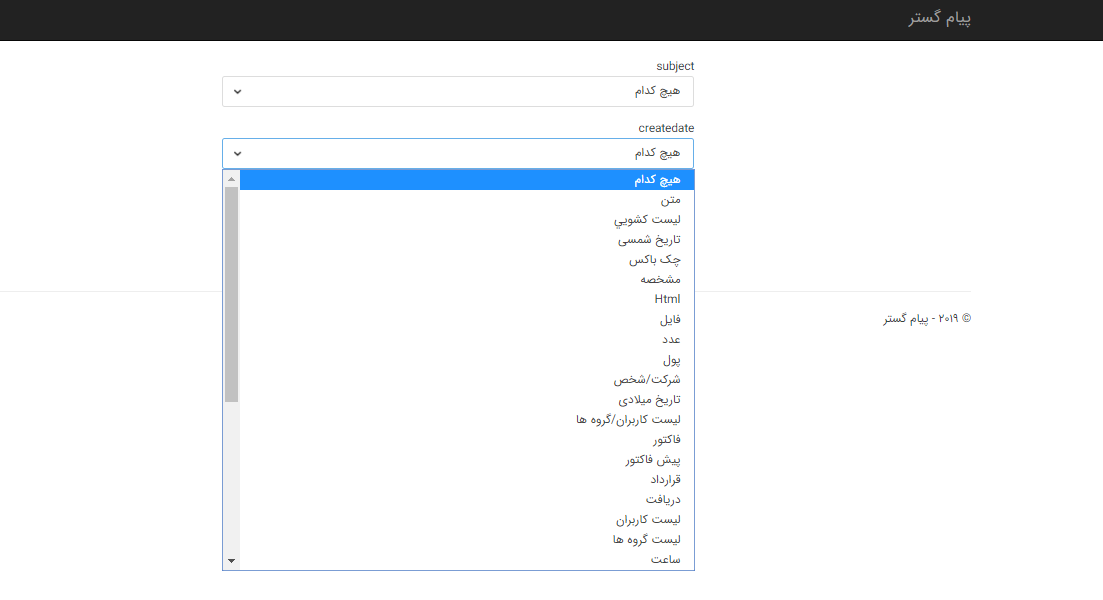Open the subject dropdown
Image resolution: width=1103 pixels, height=600 pixels.
pos(457,92)
